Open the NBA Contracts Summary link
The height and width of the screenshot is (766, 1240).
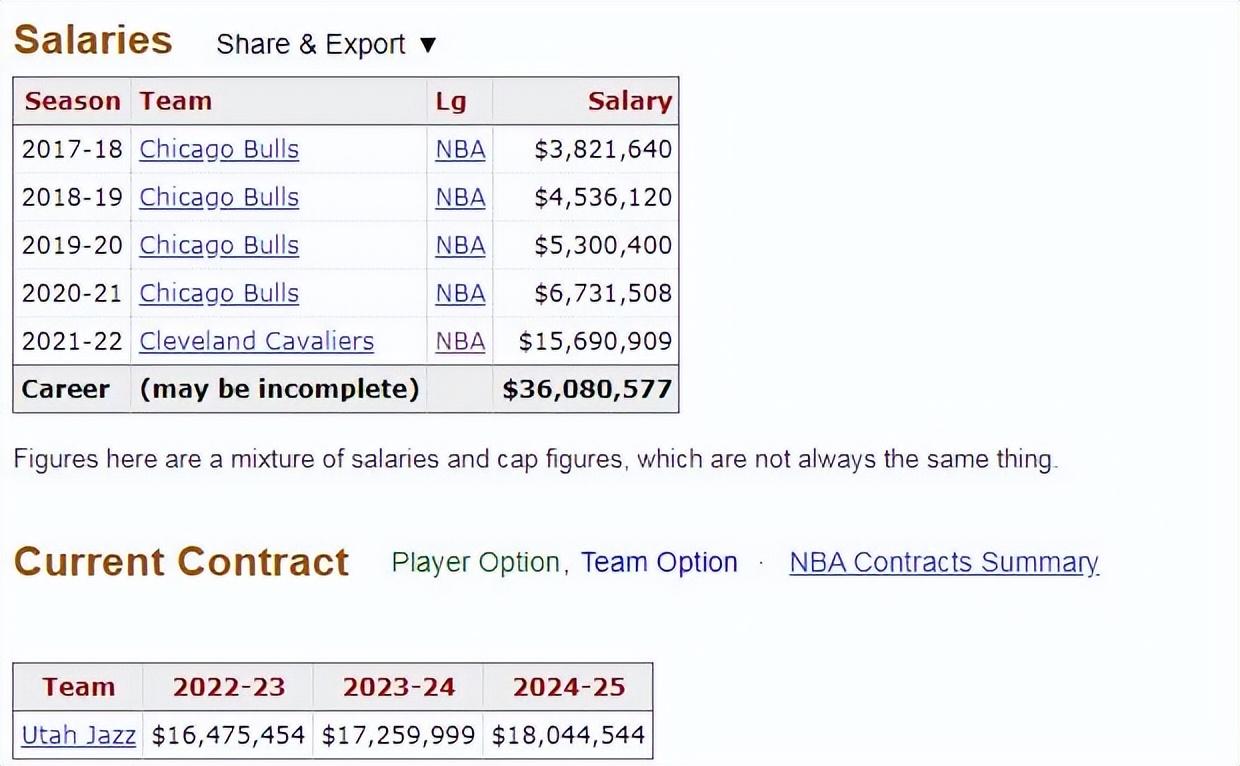[944, 563]
